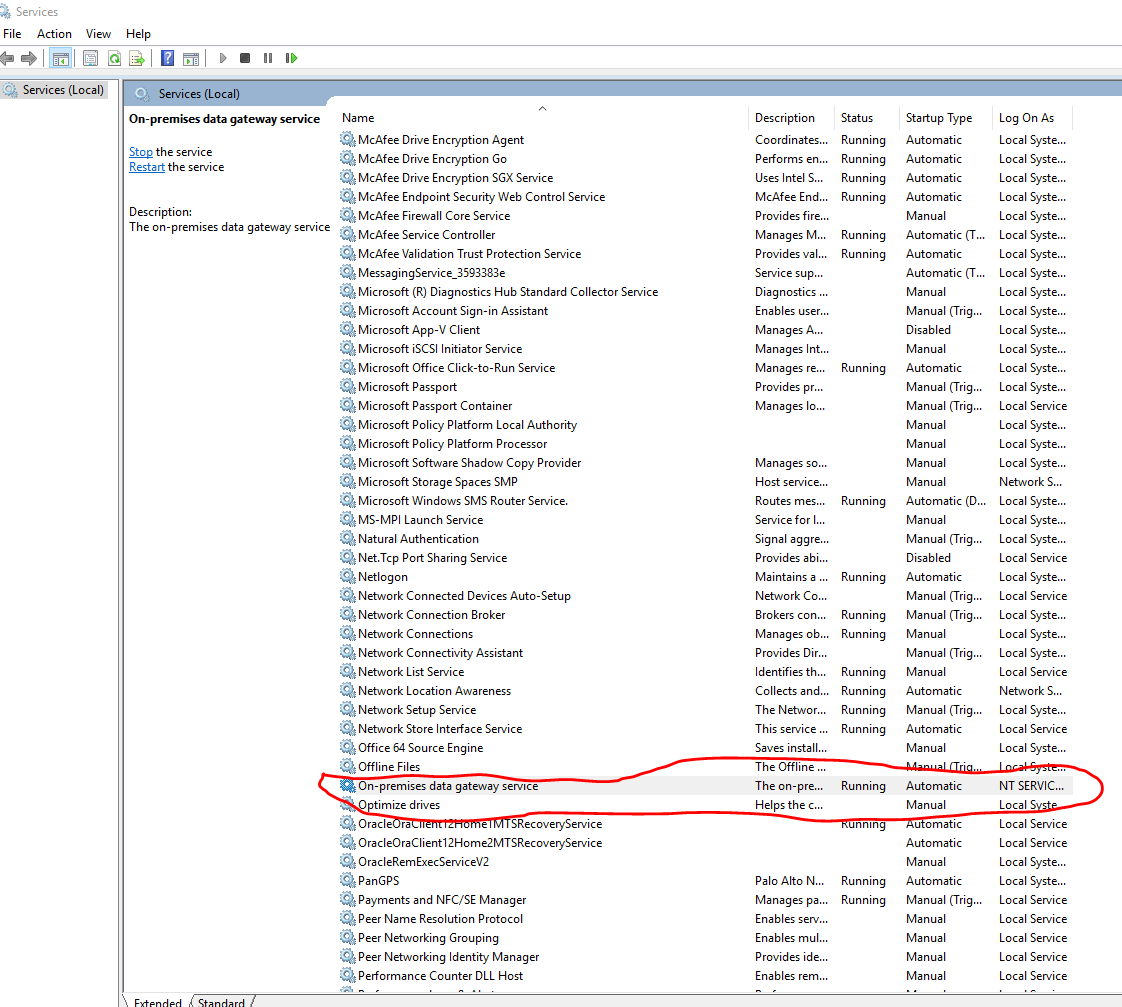
Task: Open the File menu
Action: pyautogui.click(x=12, y=34)
